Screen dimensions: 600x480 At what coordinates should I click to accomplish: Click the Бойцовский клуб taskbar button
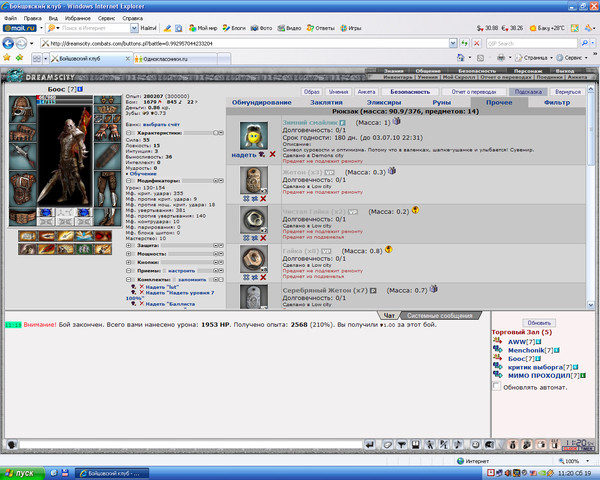[111, 473]
